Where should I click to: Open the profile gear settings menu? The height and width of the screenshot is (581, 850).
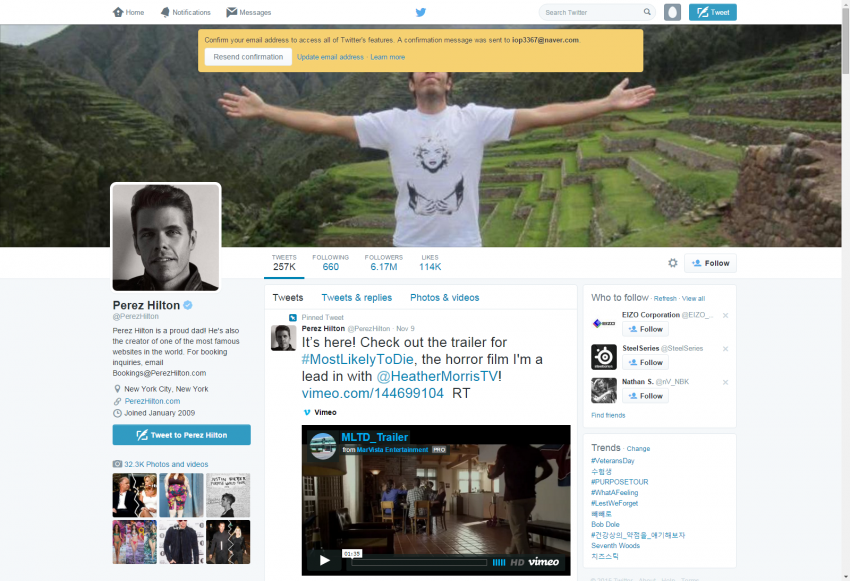[x=673, y=263]
